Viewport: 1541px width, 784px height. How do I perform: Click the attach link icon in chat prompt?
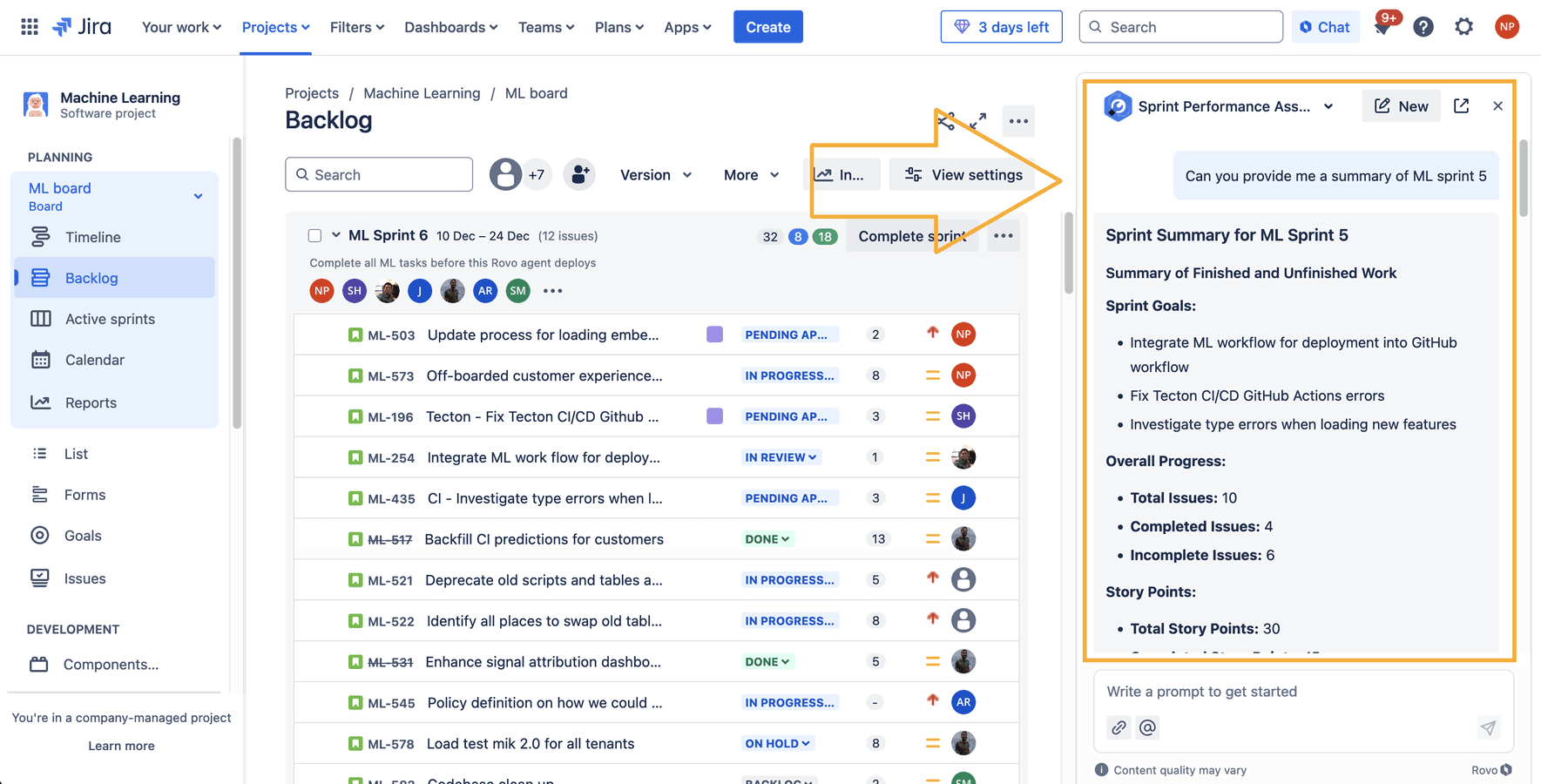pos(1119,727)
